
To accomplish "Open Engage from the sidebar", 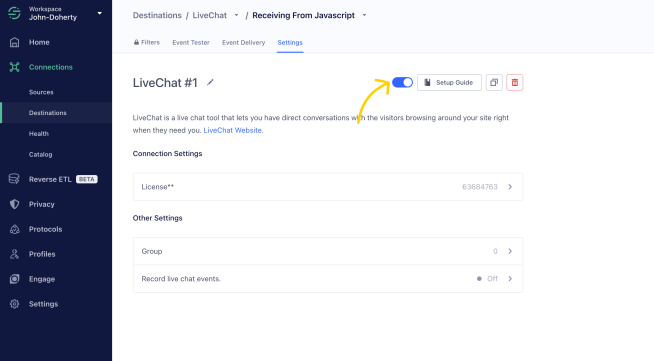I will pyautogui.click(x=42, y=279).
